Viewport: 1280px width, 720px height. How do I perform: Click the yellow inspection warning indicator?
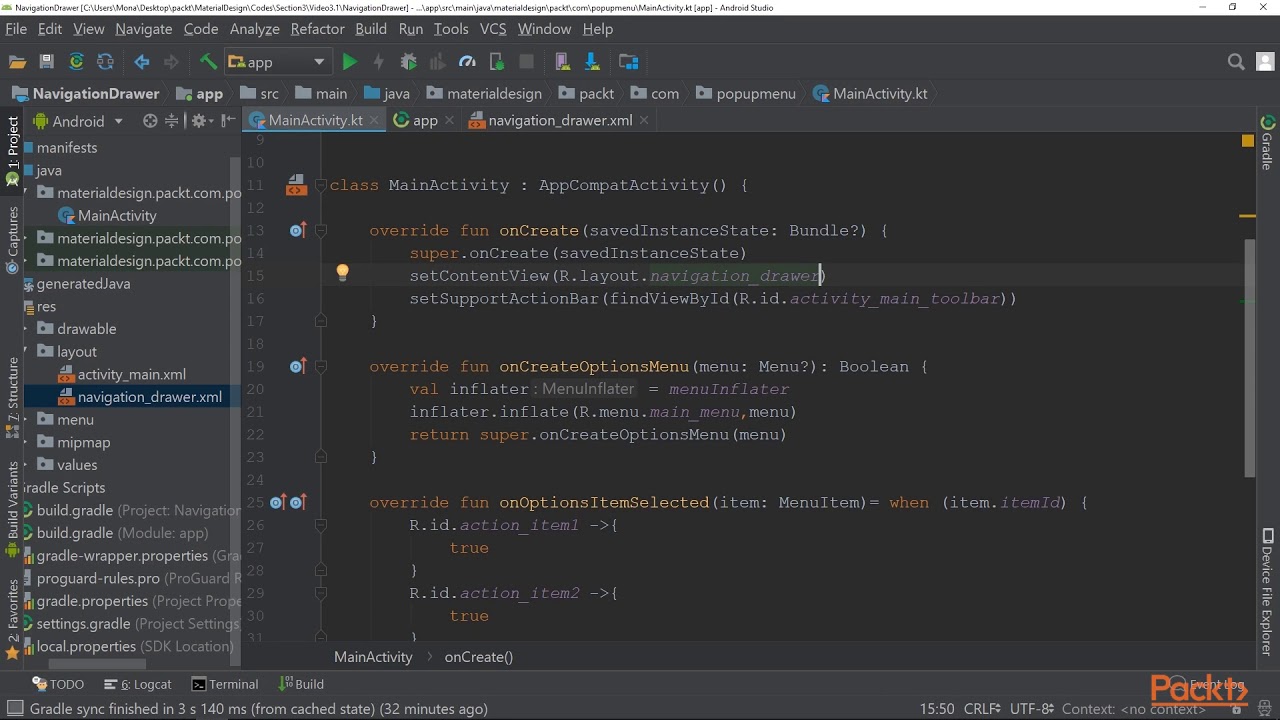pyautogui.click(x=1248, y=141)
